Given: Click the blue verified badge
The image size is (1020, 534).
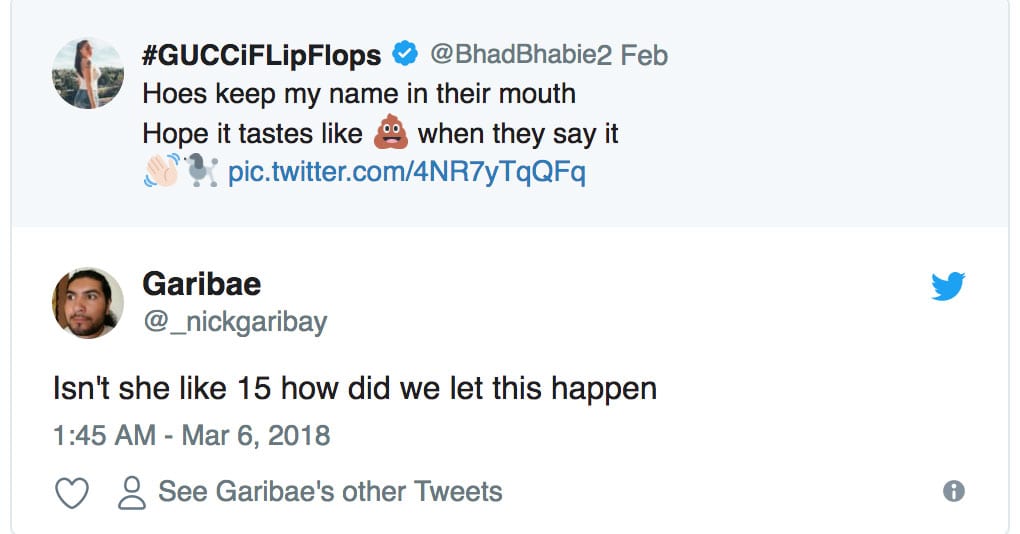Looking at the screenshot, I should pos(404,54).
